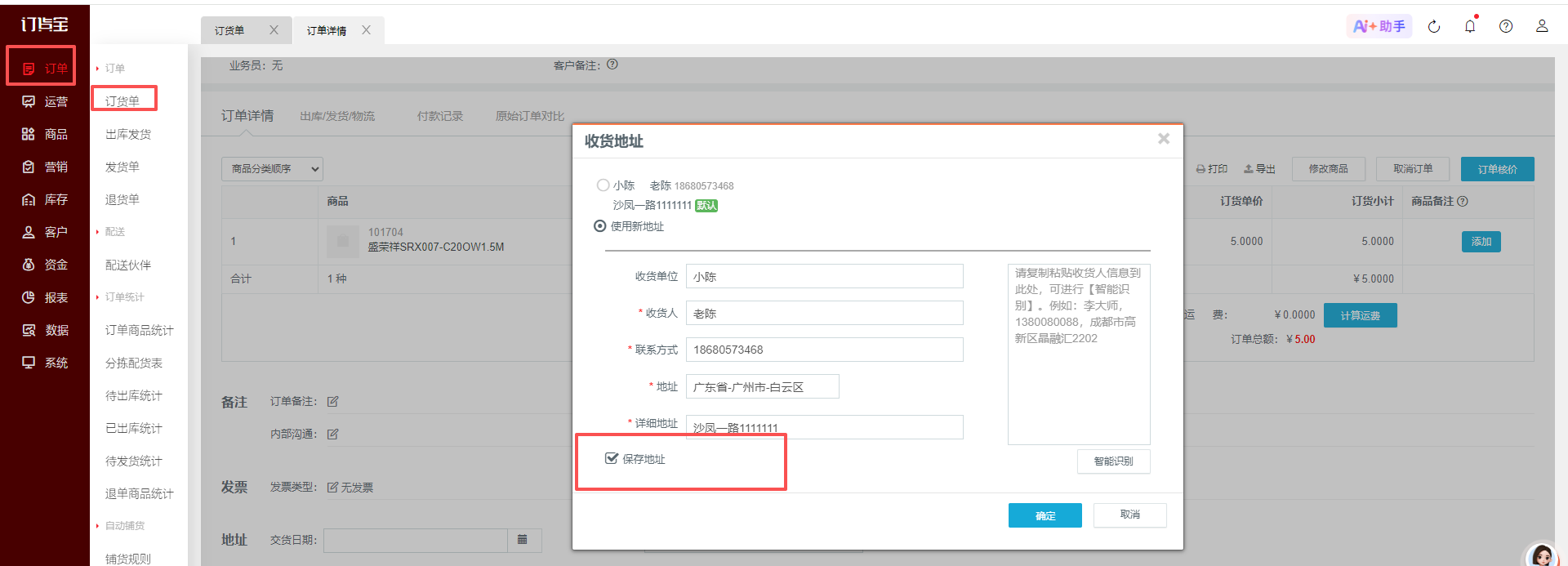Open 退货单 in the submenu
1568x566 pixels.
pos(122,199)
